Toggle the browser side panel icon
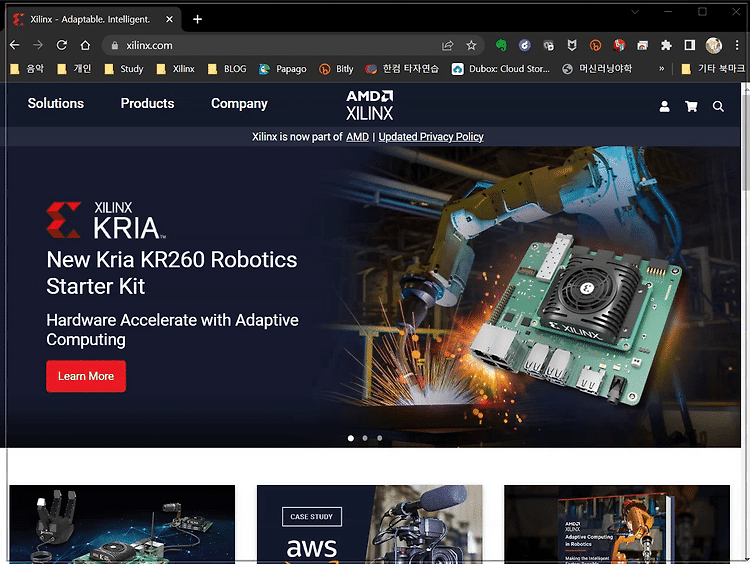This screenshot has height=564, width=750. tap(689, 45)
